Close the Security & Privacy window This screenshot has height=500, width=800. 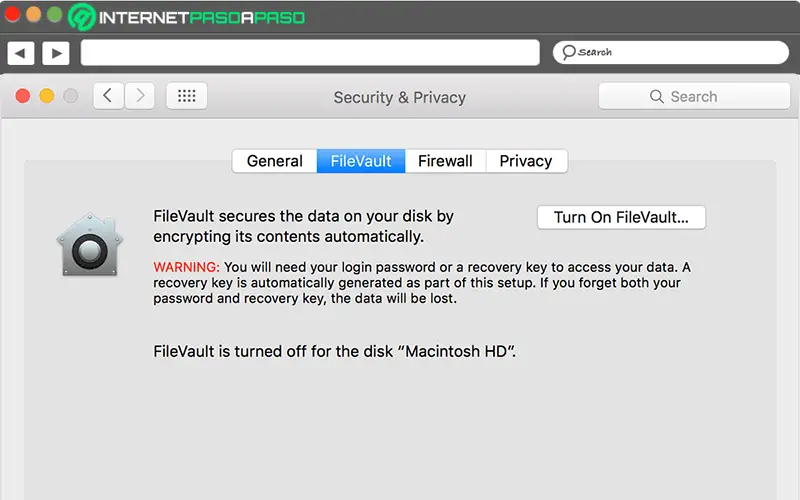[x=23, y=96]
